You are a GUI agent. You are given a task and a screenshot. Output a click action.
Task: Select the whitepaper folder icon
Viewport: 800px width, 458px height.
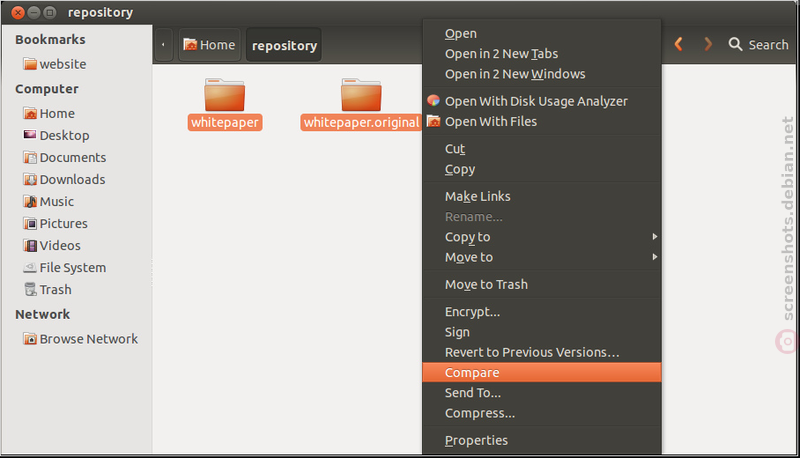[224, 94]
